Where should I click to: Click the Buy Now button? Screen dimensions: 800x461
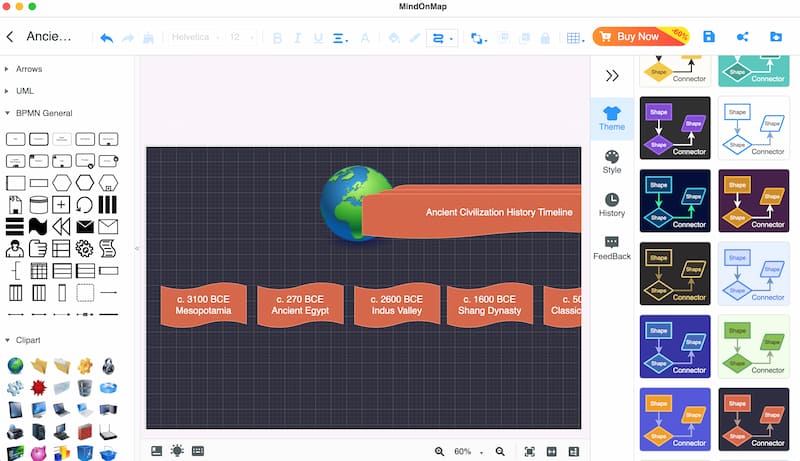641,36
